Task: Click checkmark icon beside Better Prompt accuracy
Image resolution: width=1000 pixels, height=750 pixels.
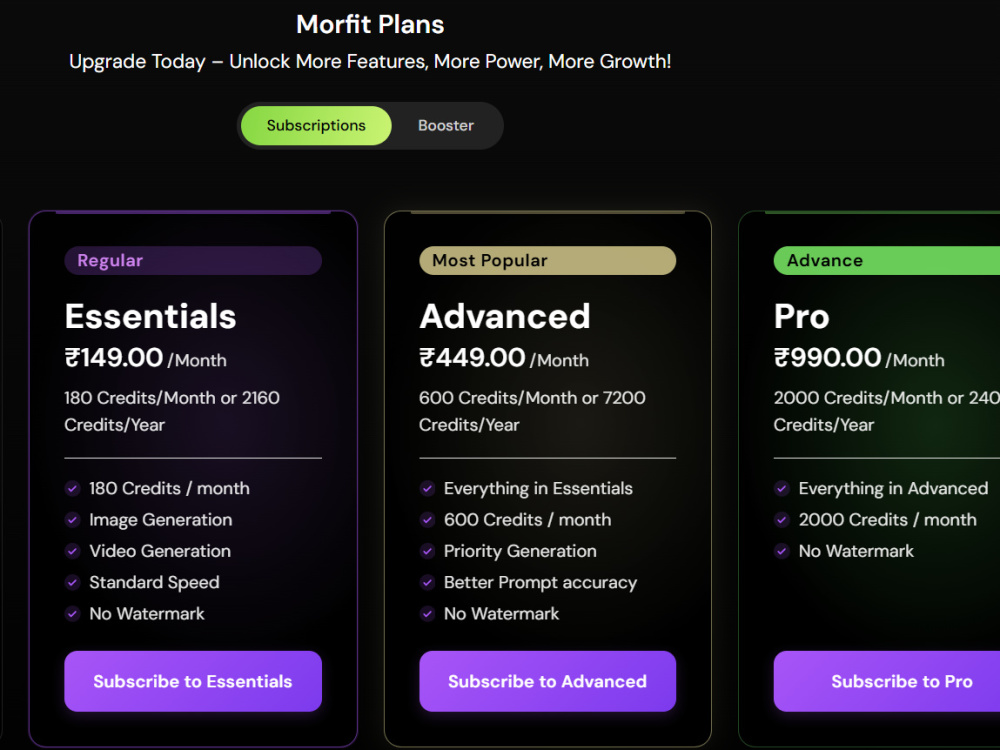Action: tap(427, 582)
